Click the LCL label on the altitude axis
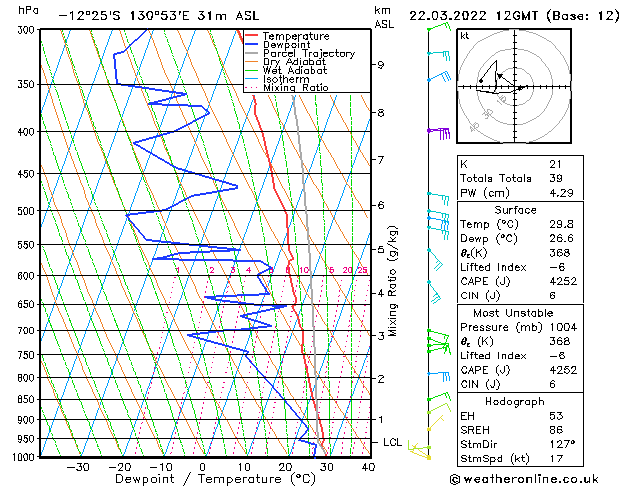 click(x=392, y=442)
